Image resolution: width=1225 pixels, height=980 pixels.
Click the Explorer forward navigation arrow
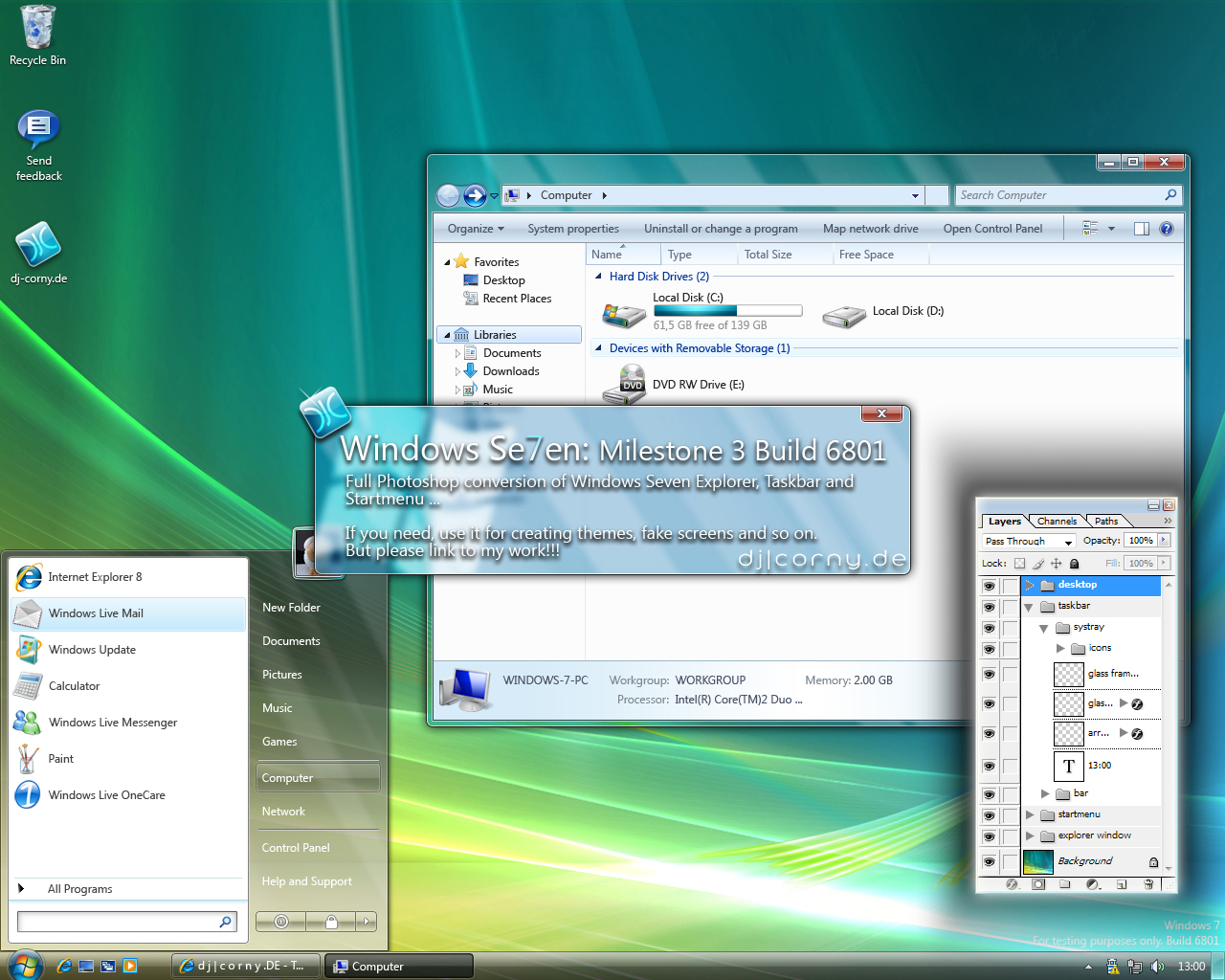(475, 195)
